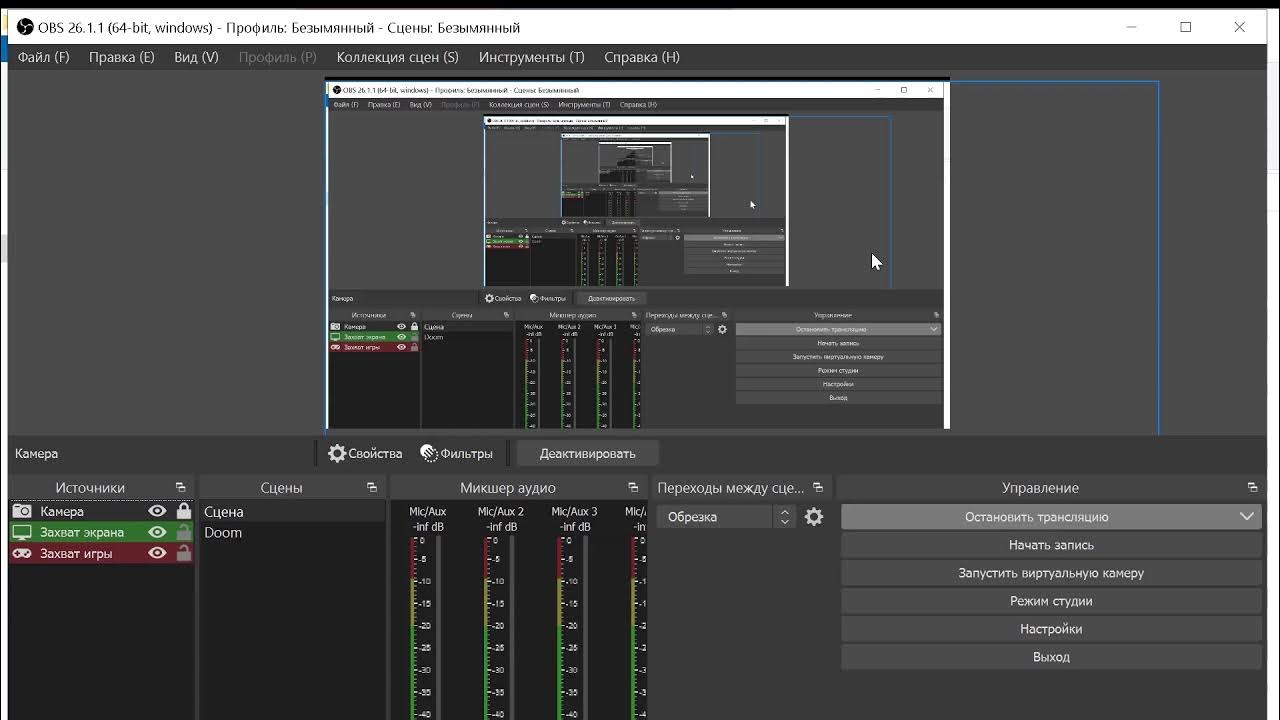Step the transition selector spinner arrows
1280x720 pixels.
click(785, 517)
